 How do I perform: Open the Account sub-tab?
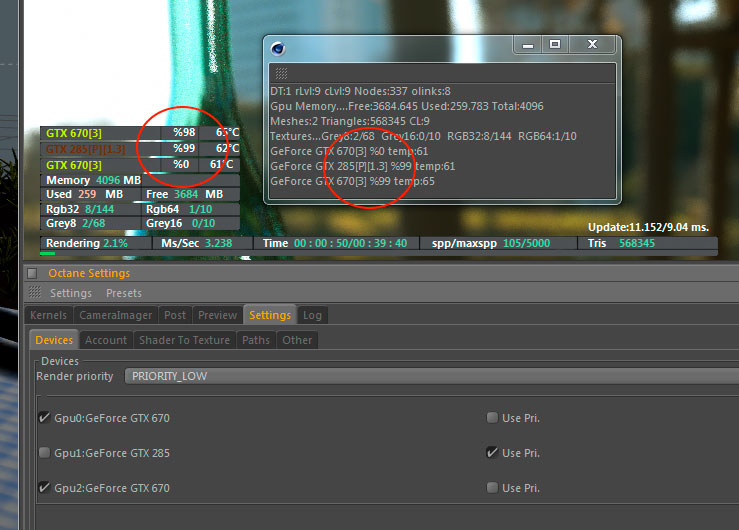pos(106,340)
